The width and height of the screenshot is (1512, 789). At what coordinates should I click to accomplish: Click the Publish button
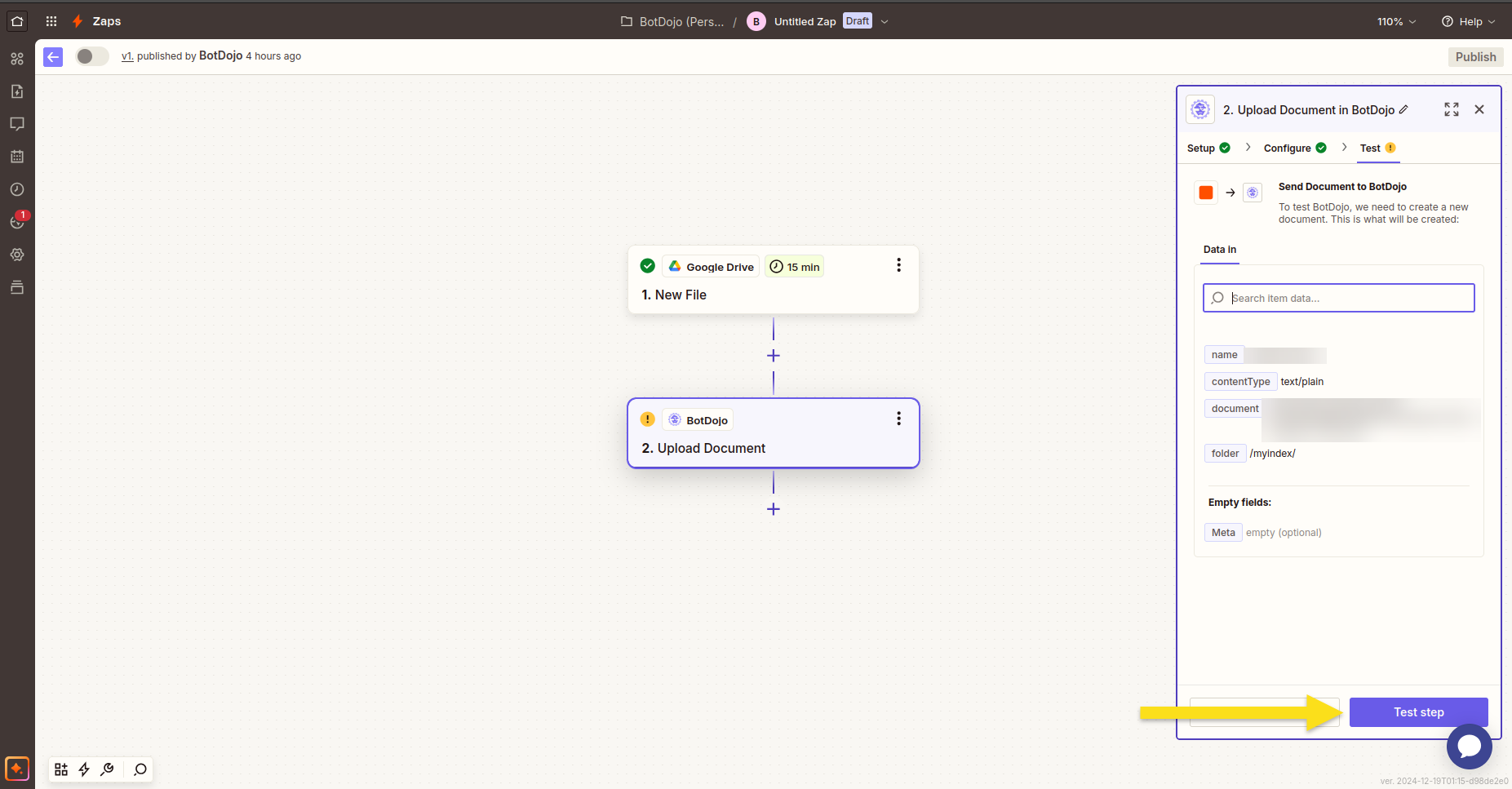(1475, 57)
